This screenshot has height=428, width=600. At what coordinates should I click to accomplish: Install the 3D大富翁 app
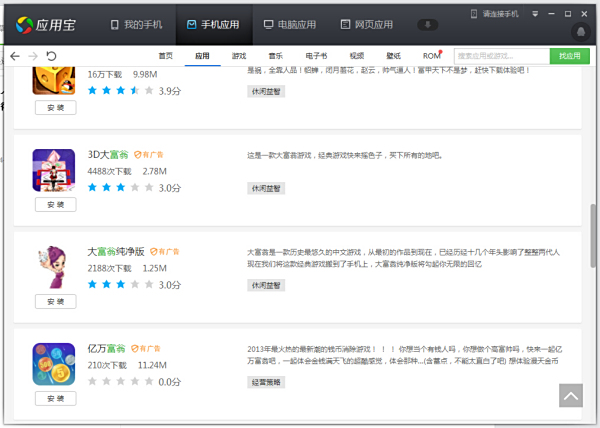click(55, 205)
